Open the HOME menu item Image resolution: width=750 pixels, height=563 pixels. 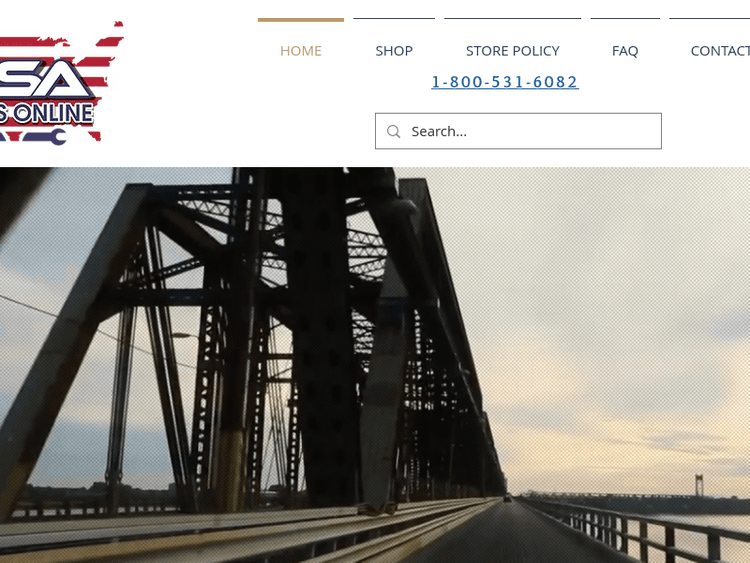(x=301, y=51)
